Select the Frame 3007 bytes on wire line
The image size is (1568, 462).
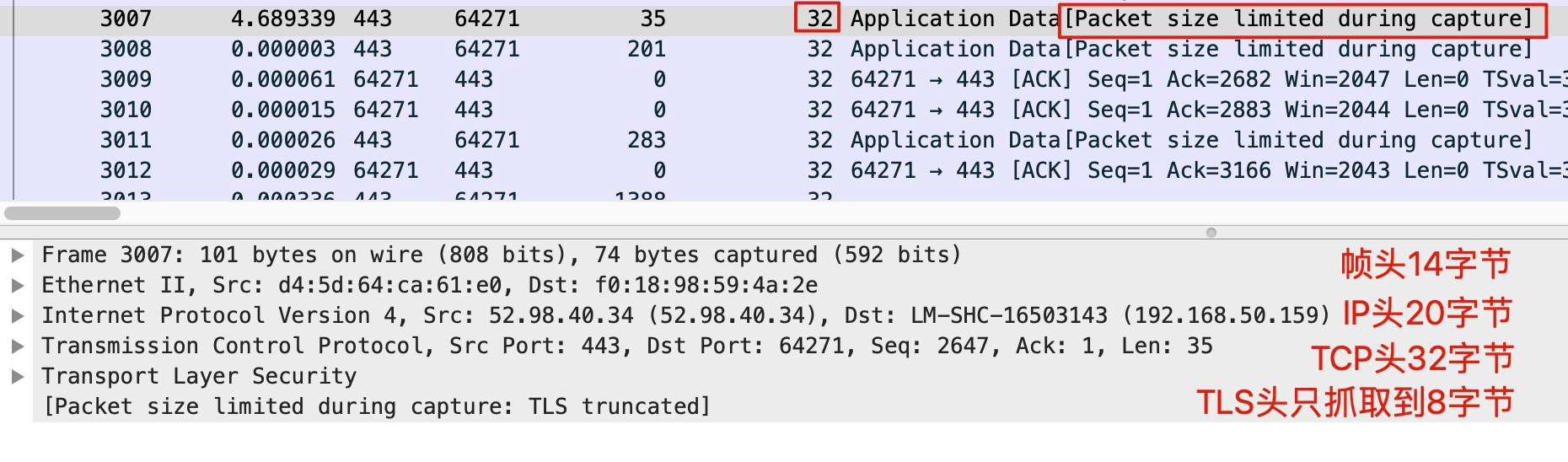click(x=501, y=255)
